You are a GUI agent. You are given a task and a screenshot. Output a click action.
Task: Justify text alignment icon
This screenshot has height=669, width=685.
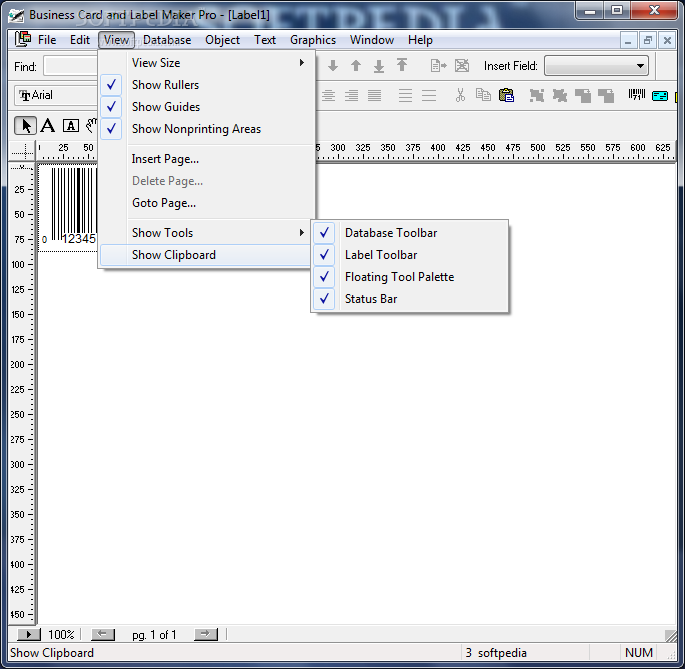374,95
